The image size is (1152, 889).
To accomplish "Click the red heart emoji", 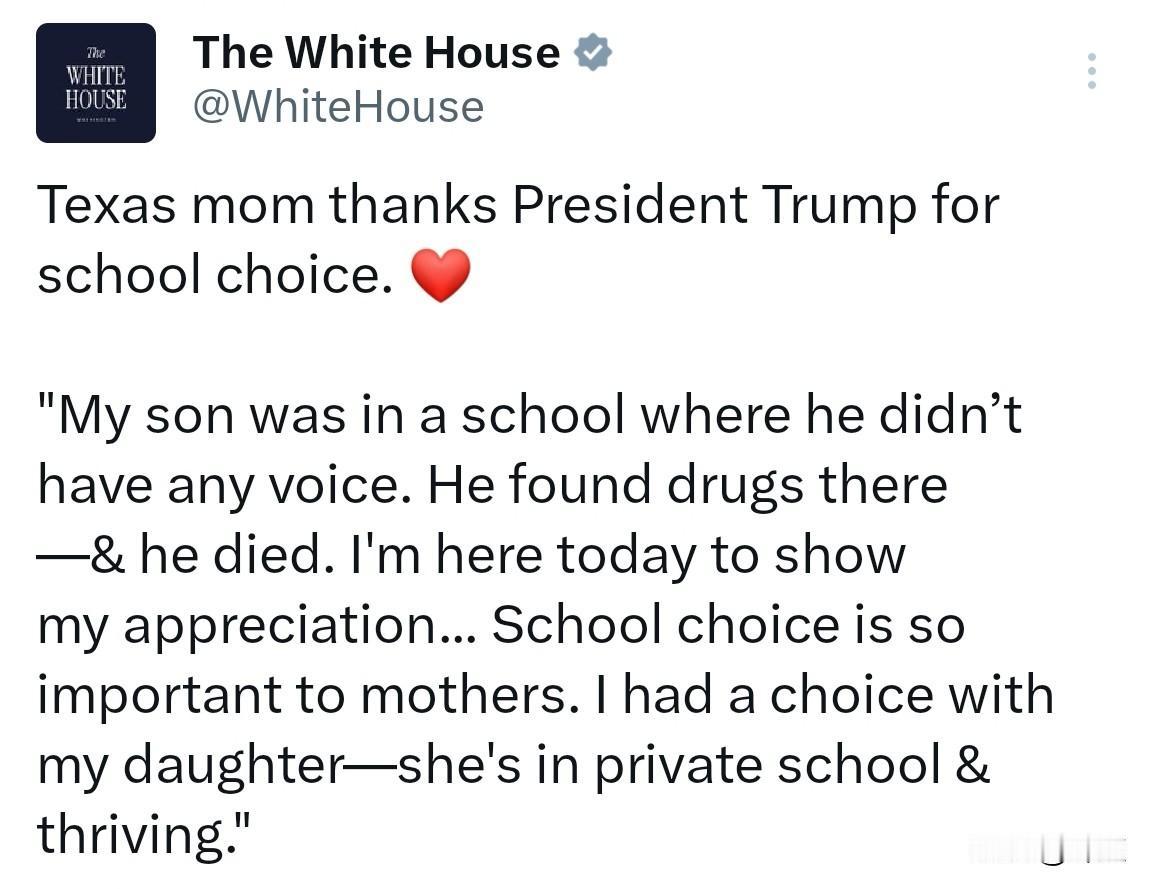I will [x=440, y=275].
